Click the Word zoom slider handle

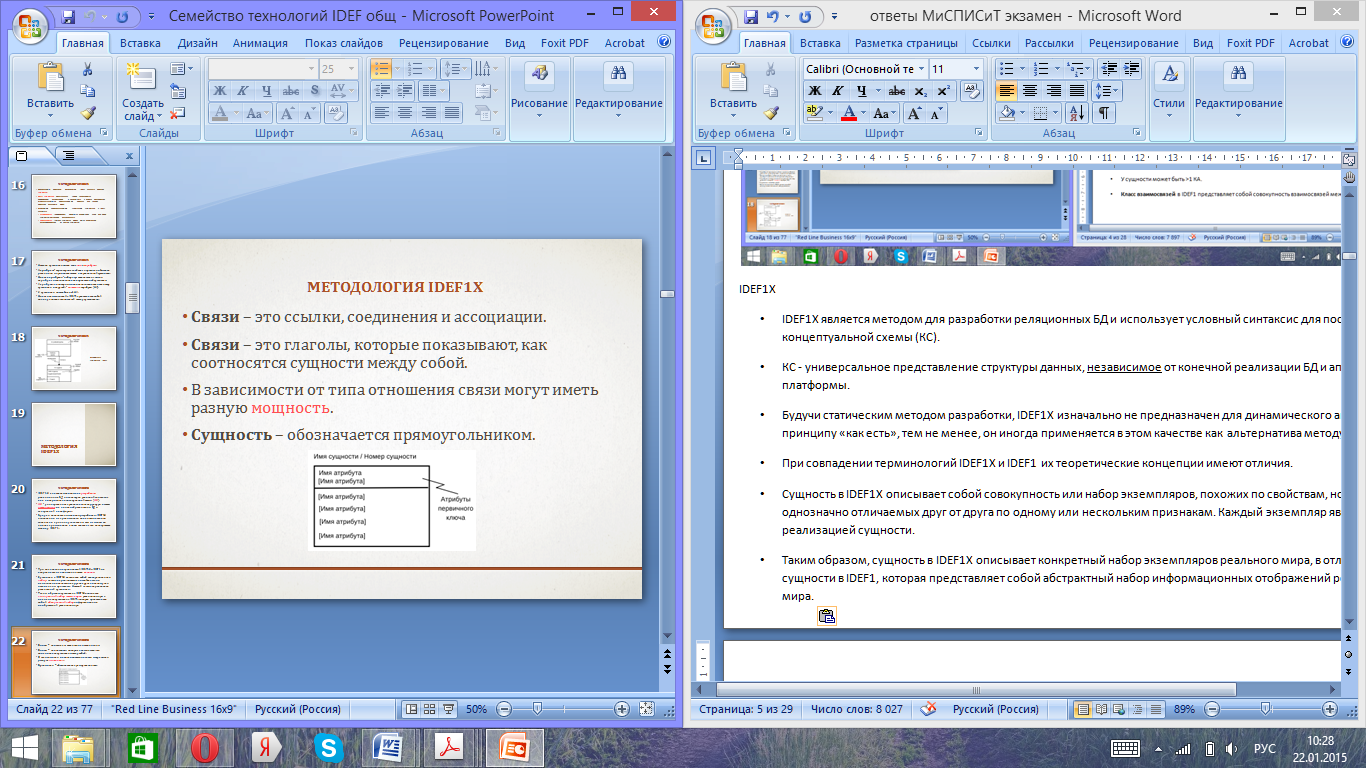click(1266, 709)
